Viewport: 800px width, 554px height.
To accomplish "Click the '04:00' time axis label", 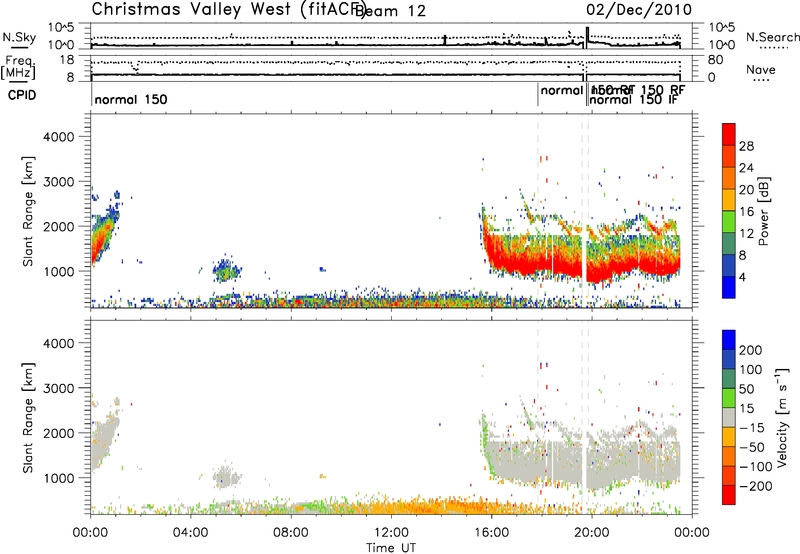I will [191, 533].
